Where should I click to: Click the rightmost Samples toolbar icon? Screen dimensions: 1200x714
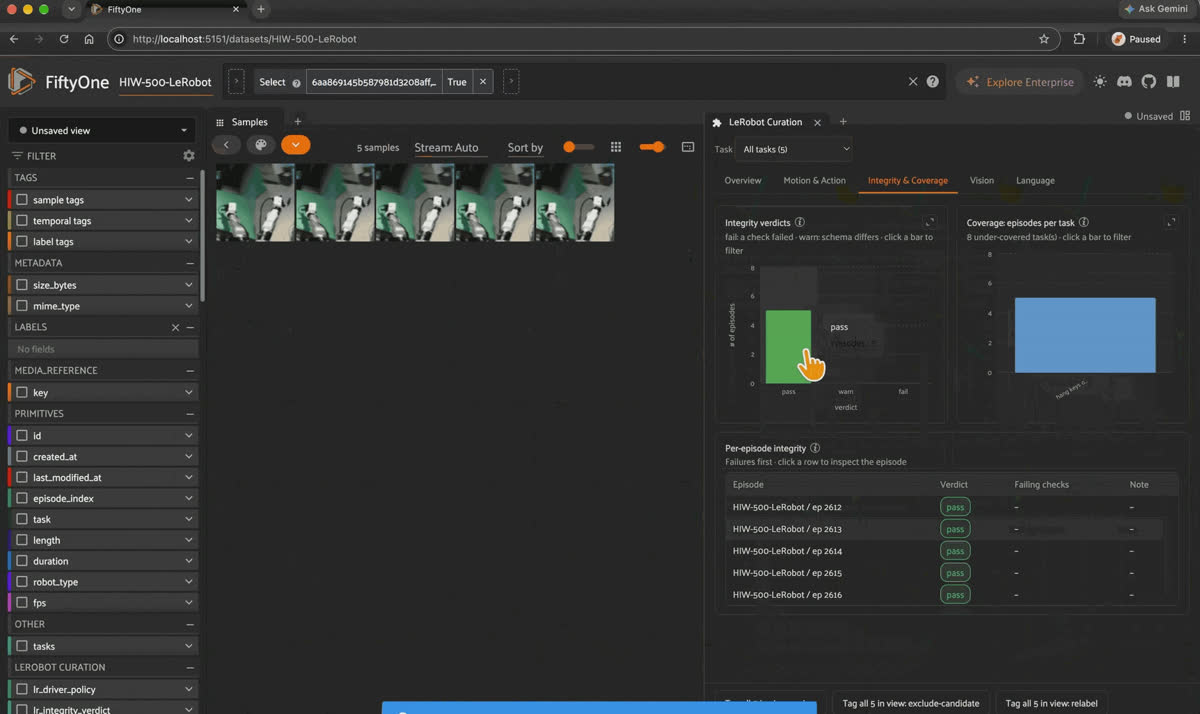(x=688, y=147)
